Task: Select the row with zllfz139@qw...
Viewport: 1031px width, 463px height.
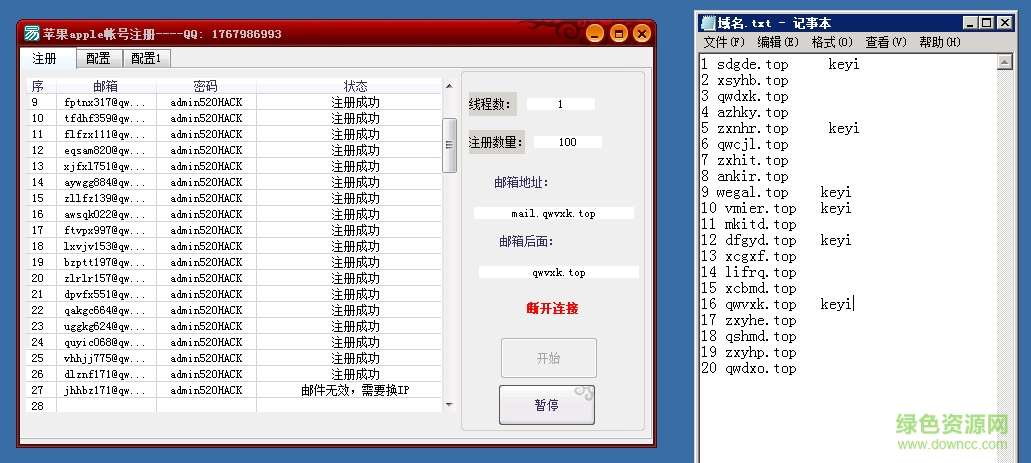Action: (x=234, y=198)
